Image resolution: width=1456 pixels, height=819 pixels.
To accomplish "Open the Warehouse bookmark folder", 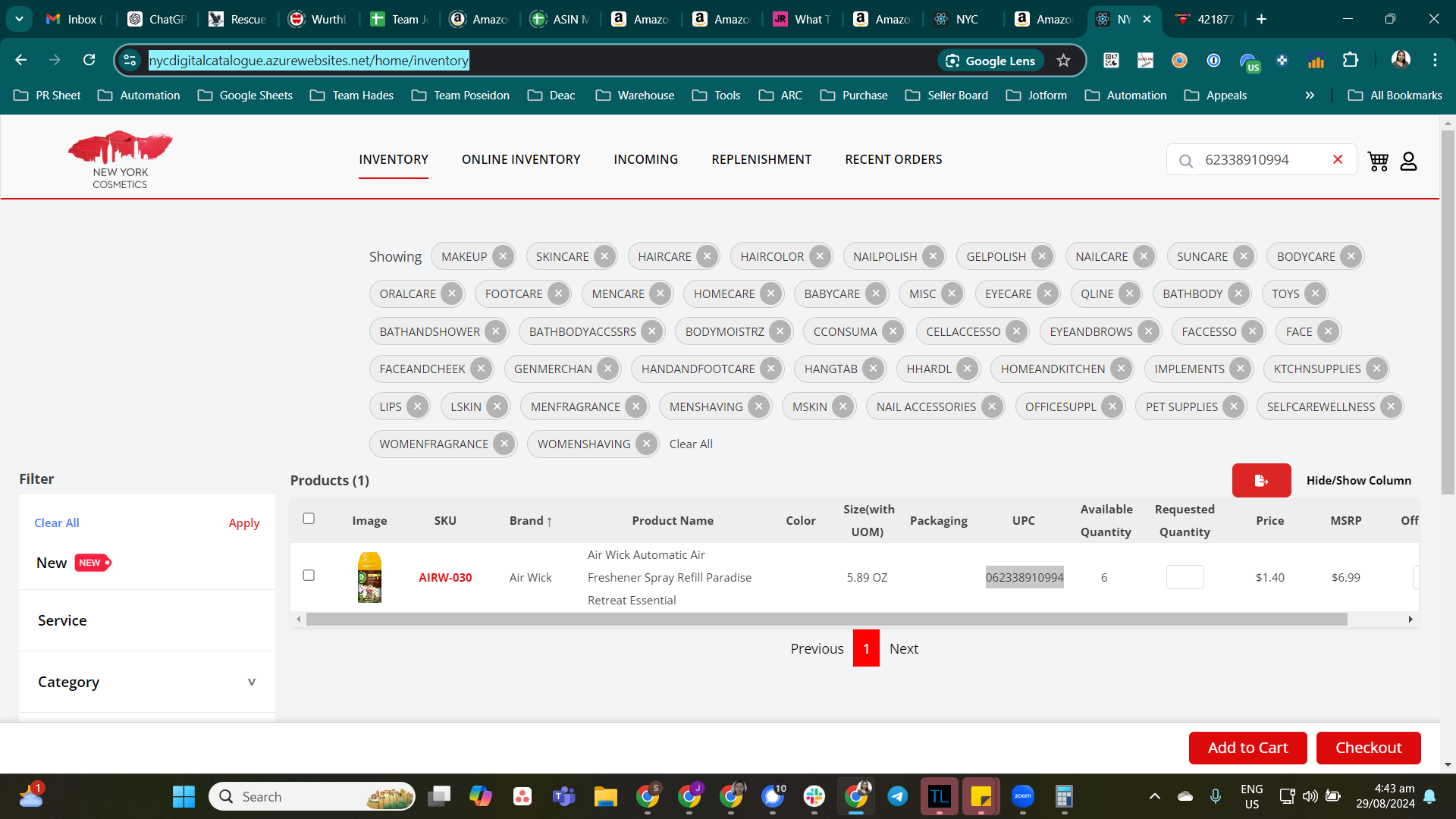I will click(x=635, y=96).
